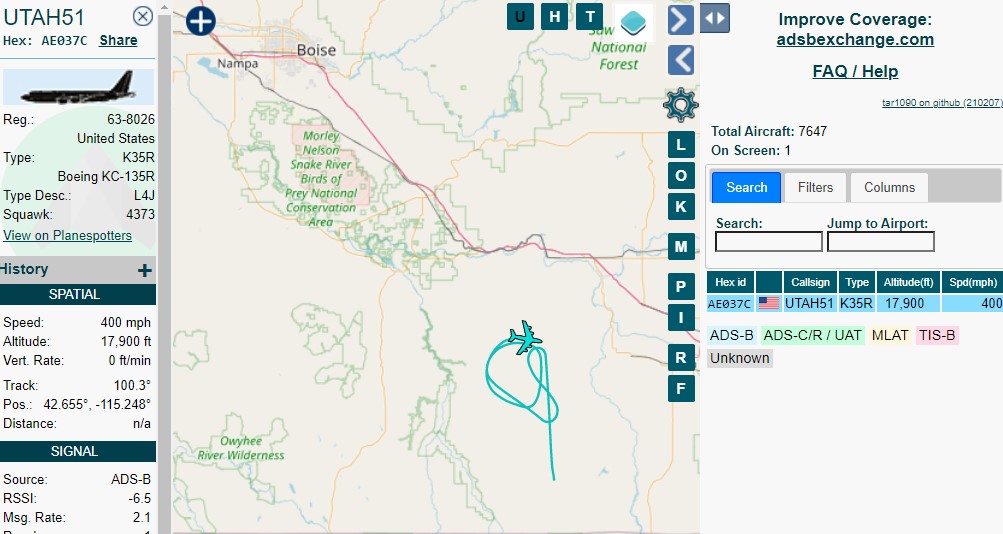Expand the History section plus
This screenshot has width=1003, height=534.
point(145,270)
